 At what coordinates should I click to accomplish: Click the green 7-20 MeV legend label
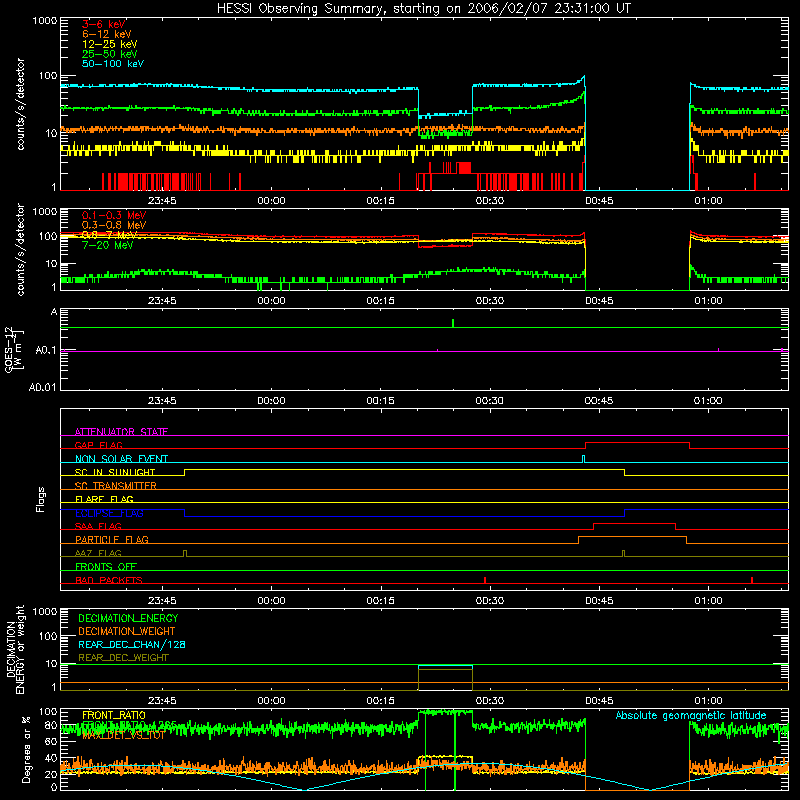click(107, 245)
